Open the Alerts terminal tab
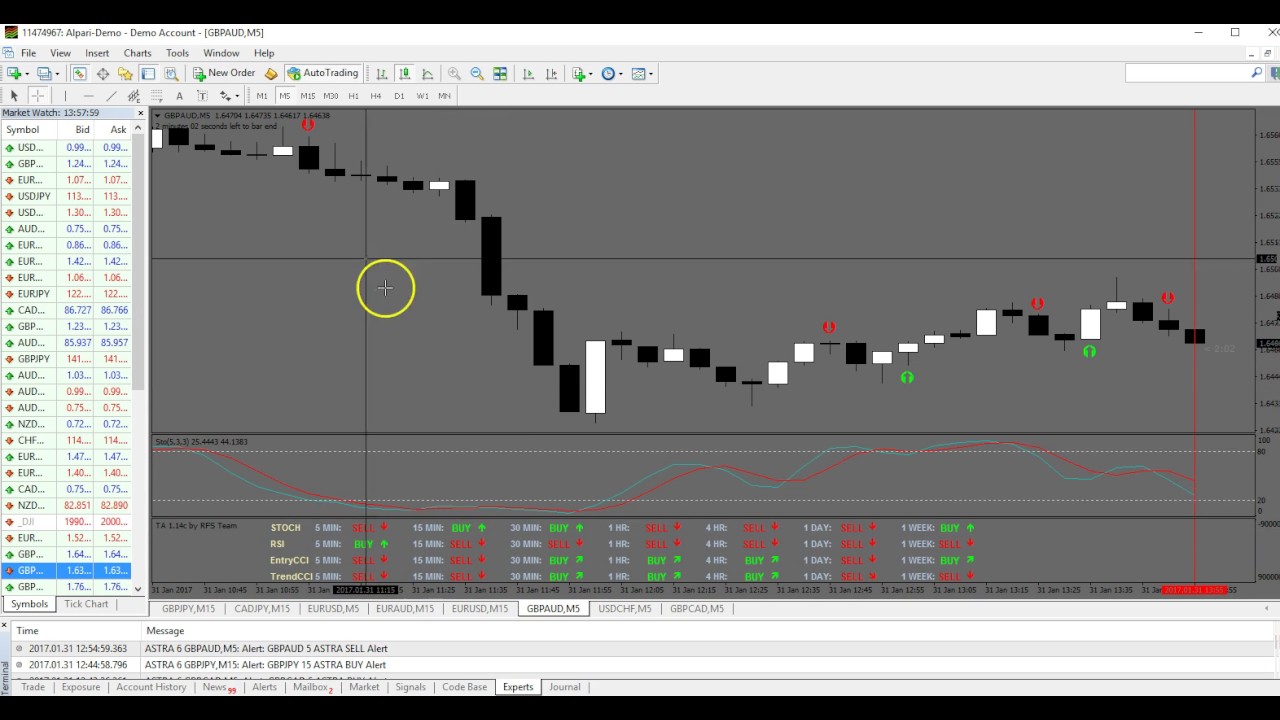Viewport: 1280px width, 720px height. coord(264,687)
